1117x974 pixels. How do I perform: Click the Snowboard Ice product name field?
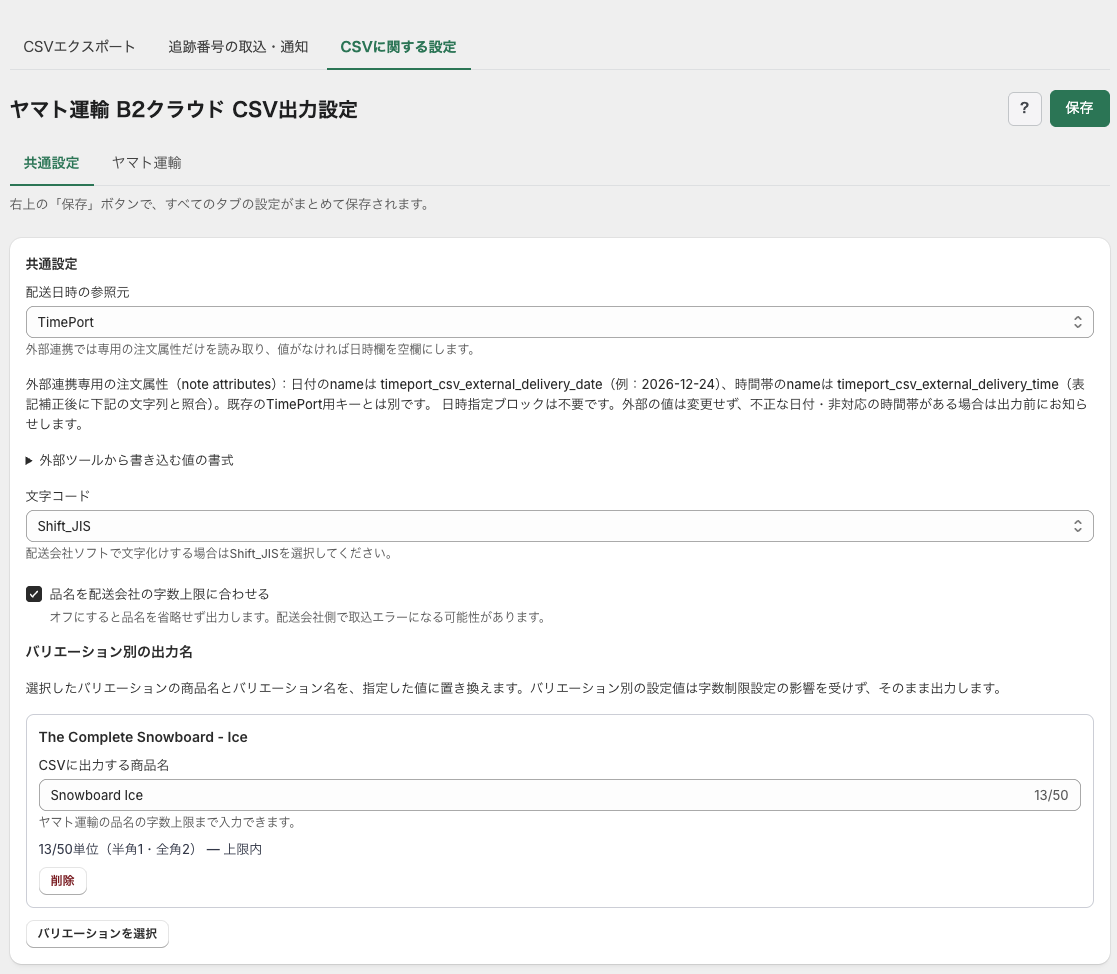559,795
